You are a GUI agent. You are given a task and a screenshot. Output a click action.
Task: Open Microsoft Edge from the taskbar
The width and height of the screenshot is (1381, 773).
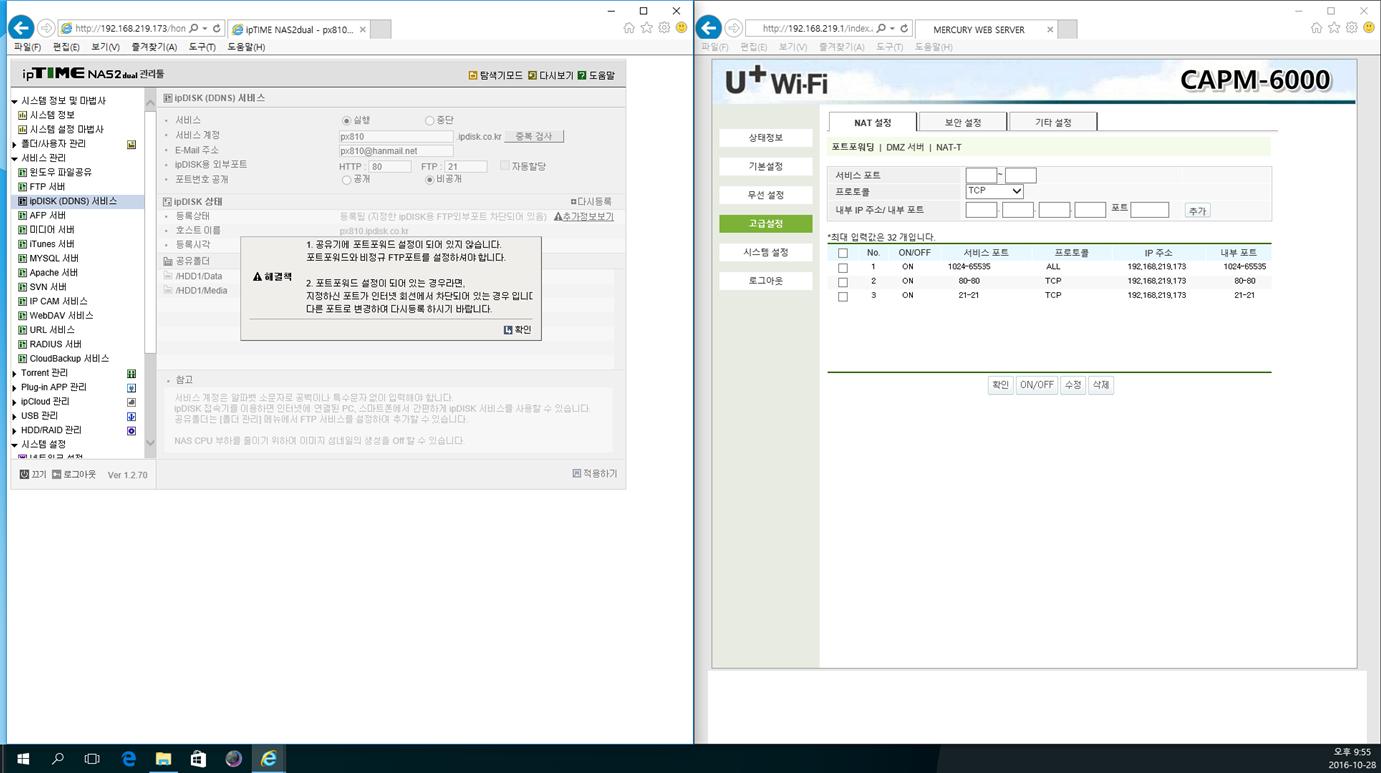(128, 759)
